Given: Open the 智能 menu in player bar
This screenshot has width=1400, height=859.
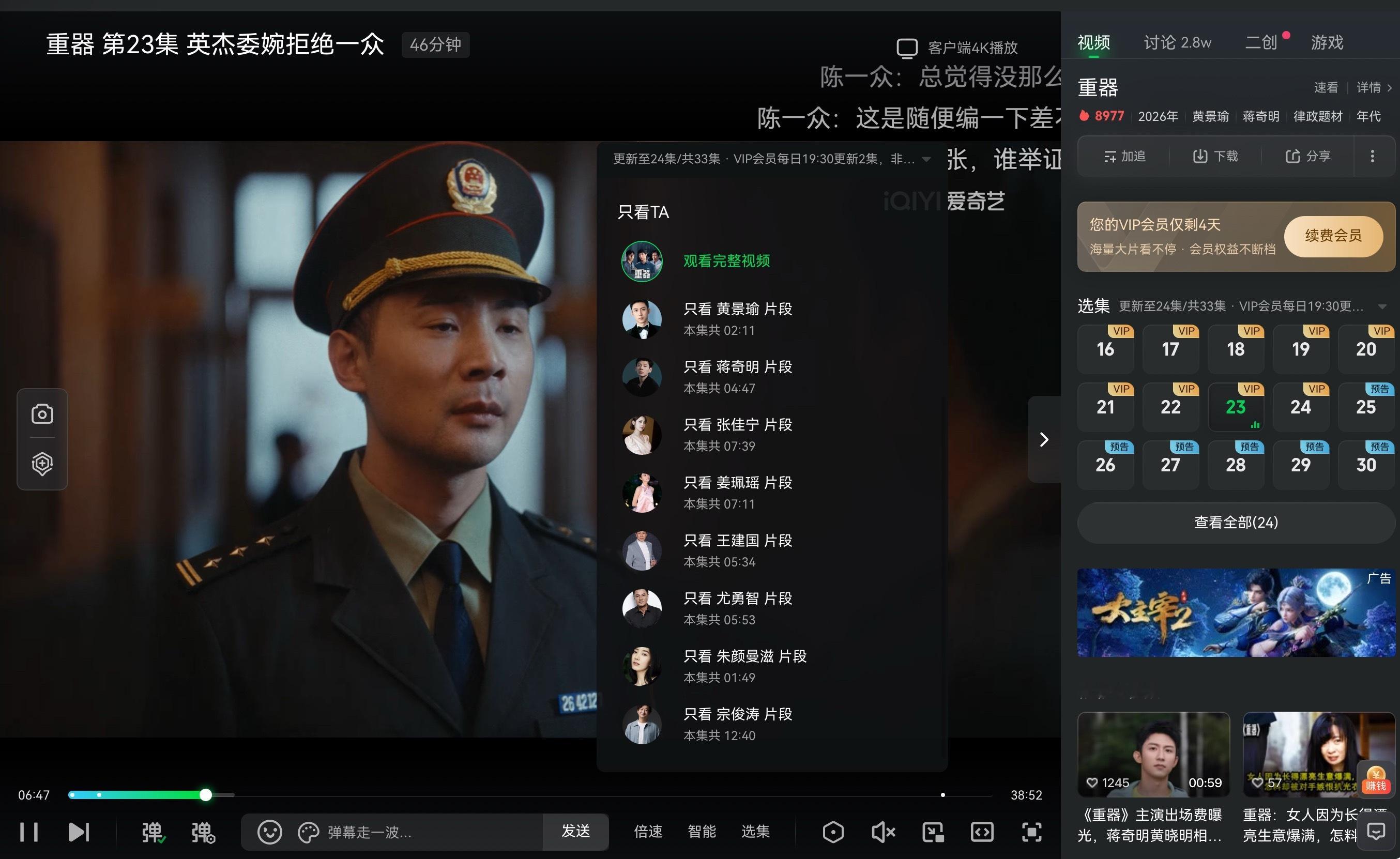Looking at the screenshot, I should (x=702, y=832).
